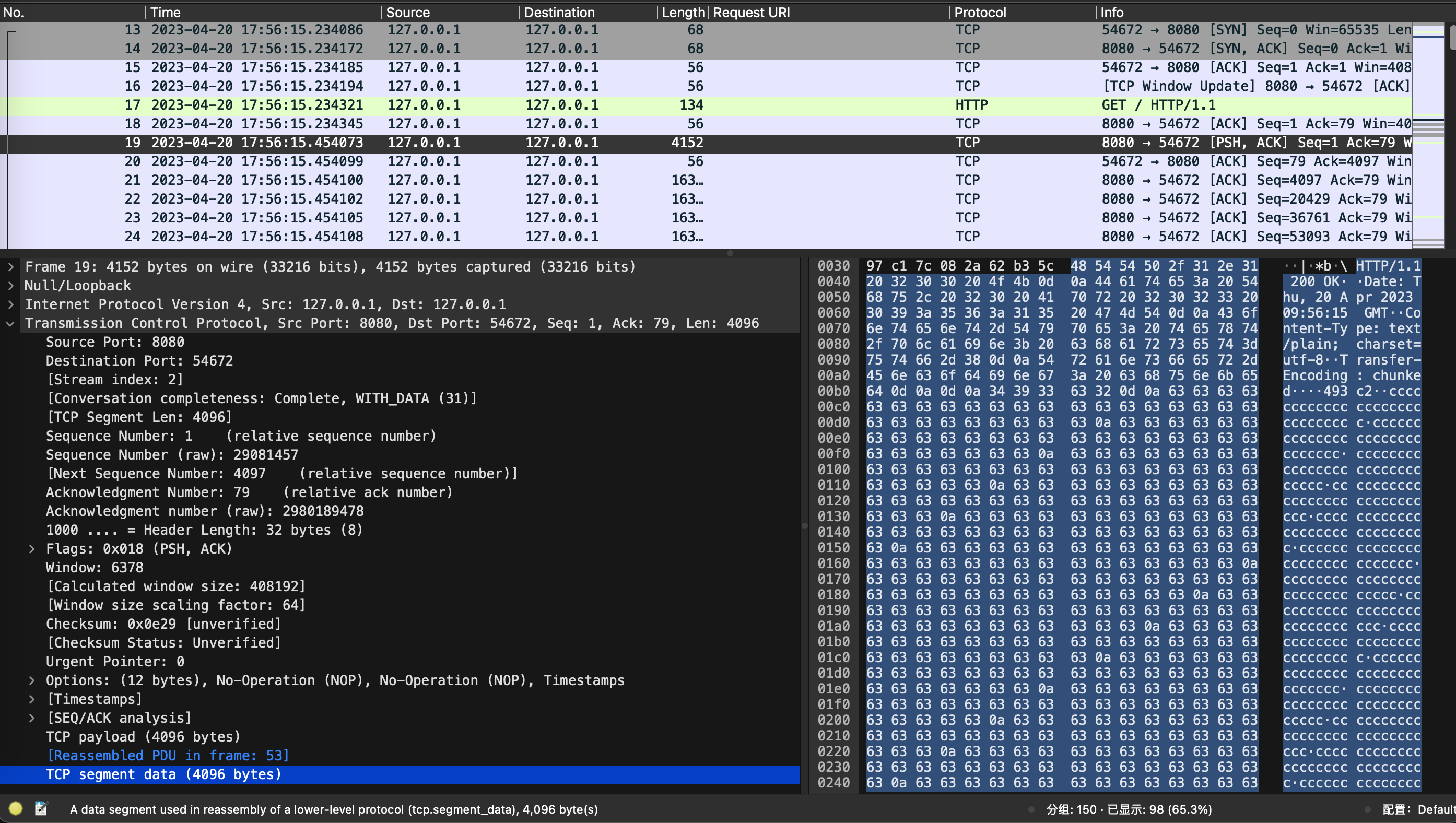Expand the Null/Loopback layer
The image size is (1456, 823).
tap(10, 286)
